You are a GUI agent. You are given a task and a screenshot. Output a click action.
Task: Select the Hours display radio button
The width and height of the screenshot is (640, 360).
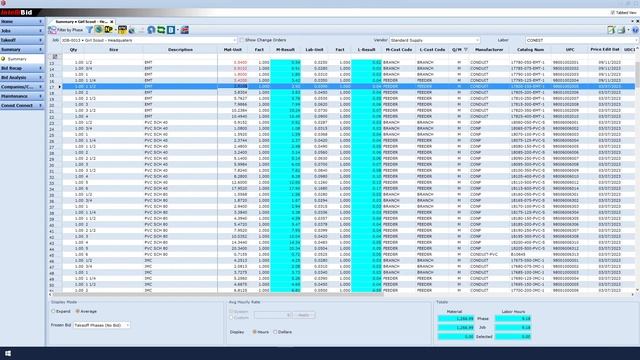coord(255,332)
